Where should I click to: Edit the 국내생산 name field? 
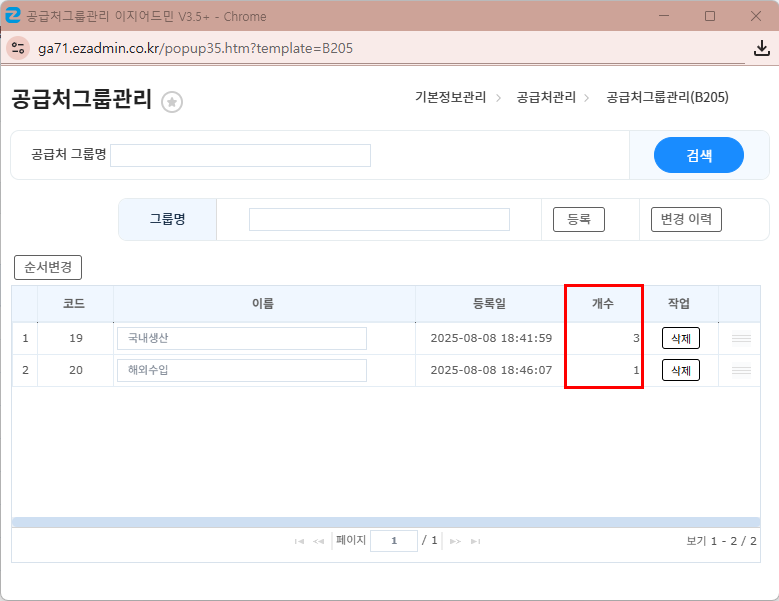coord(241,338)
